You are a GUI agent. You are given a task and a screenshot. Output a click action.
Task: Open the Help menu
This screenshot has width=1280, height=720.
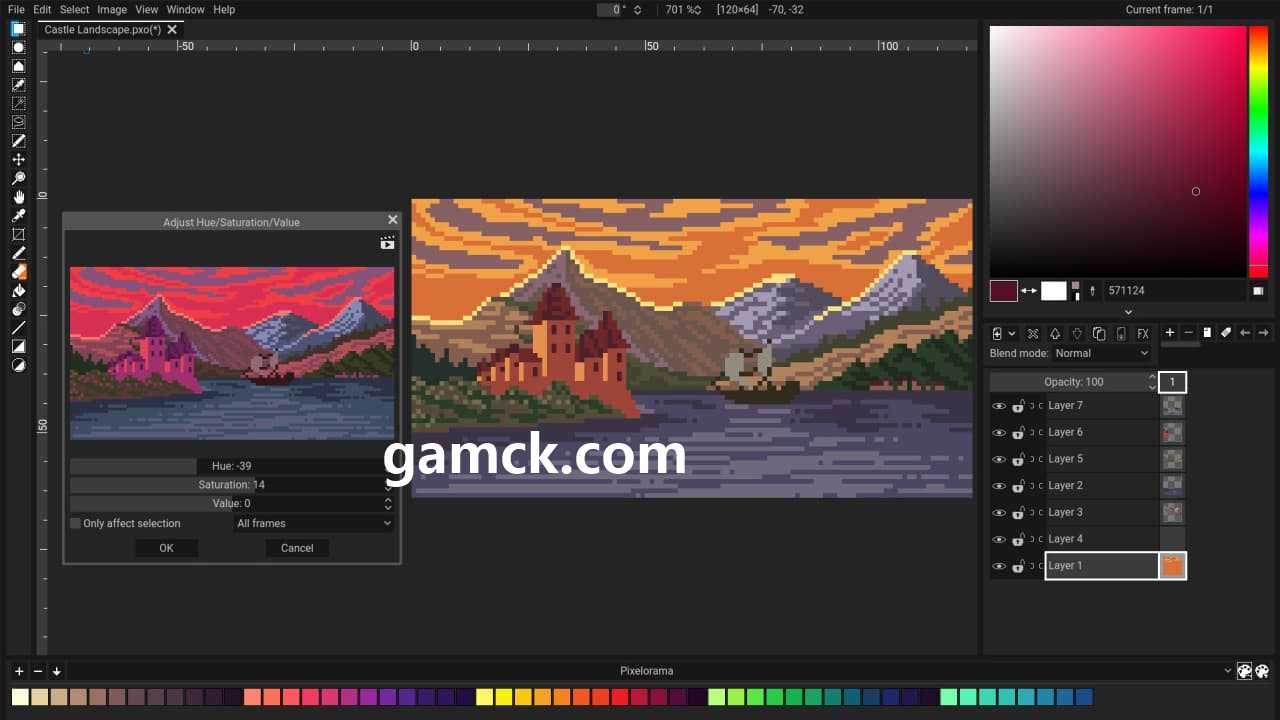click(224, 9)
